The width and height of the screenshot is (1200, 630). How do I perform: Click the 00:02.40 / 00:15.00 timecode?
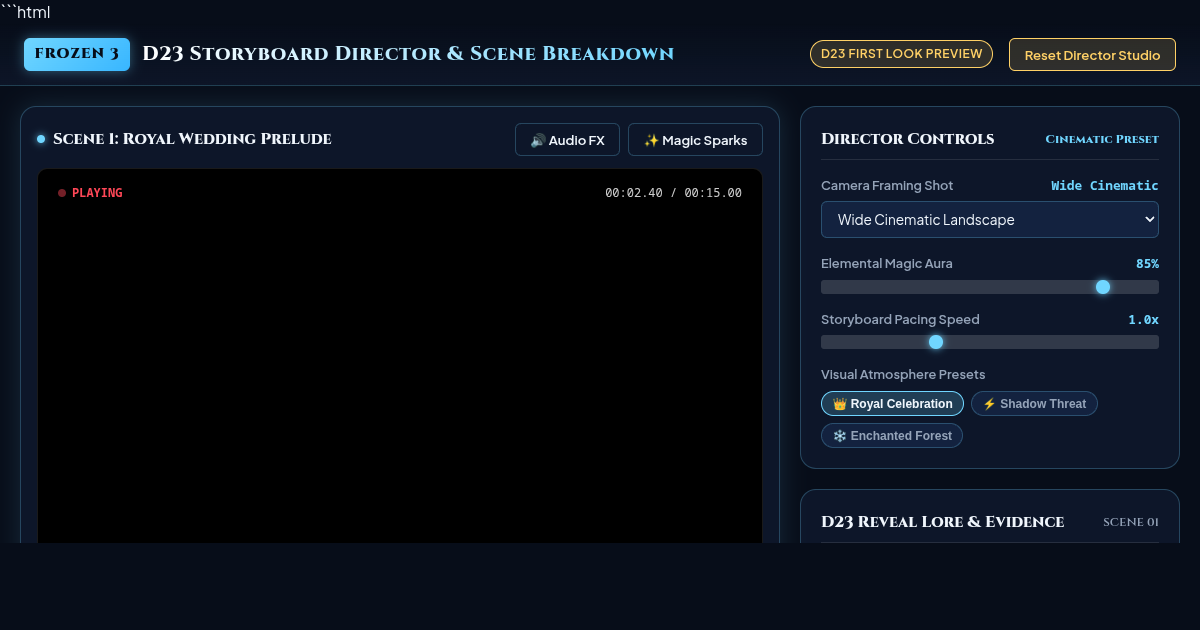673,193
